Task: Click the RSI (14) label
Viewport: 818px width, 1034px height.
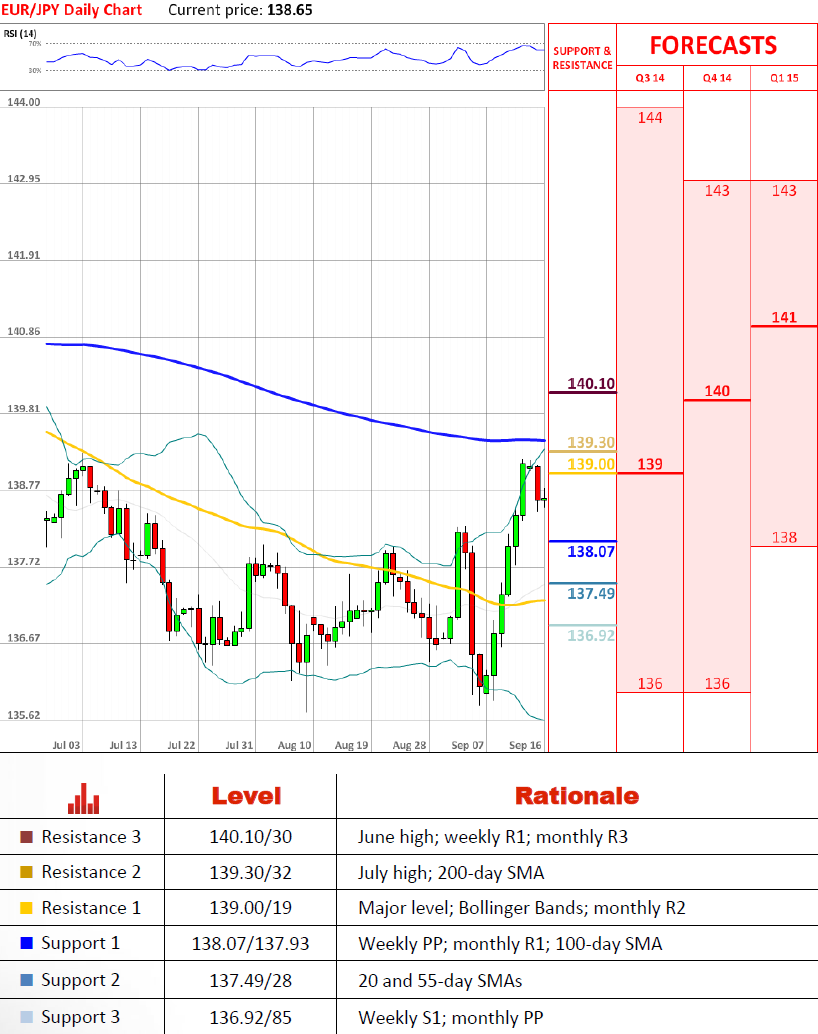Action: tap(20, 34)
